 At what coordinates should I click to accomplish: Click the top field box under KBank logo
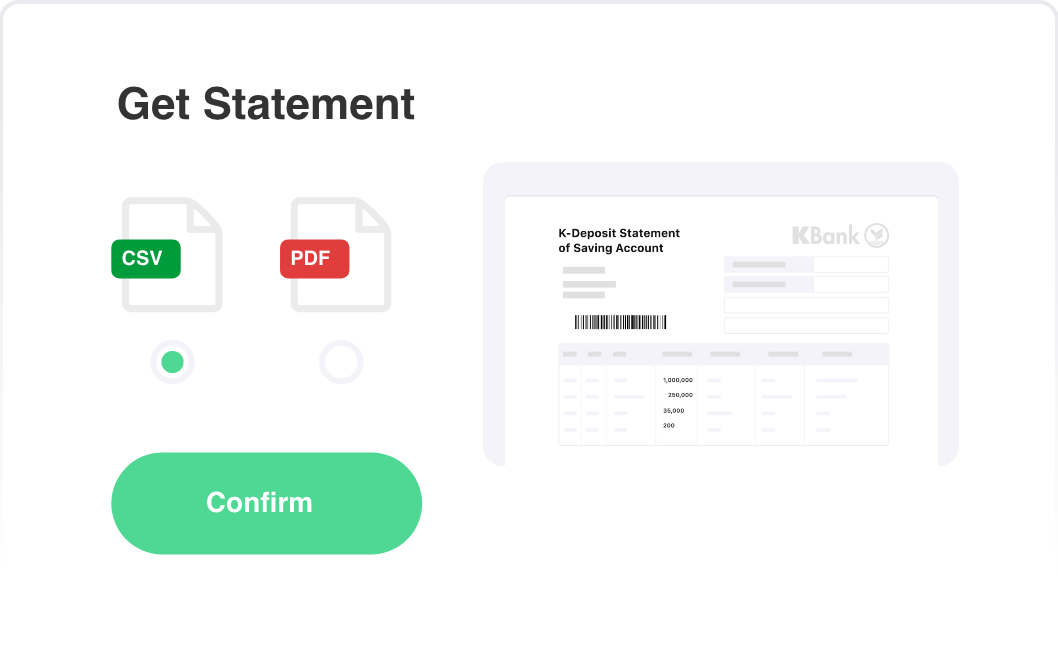pos(806,265)
